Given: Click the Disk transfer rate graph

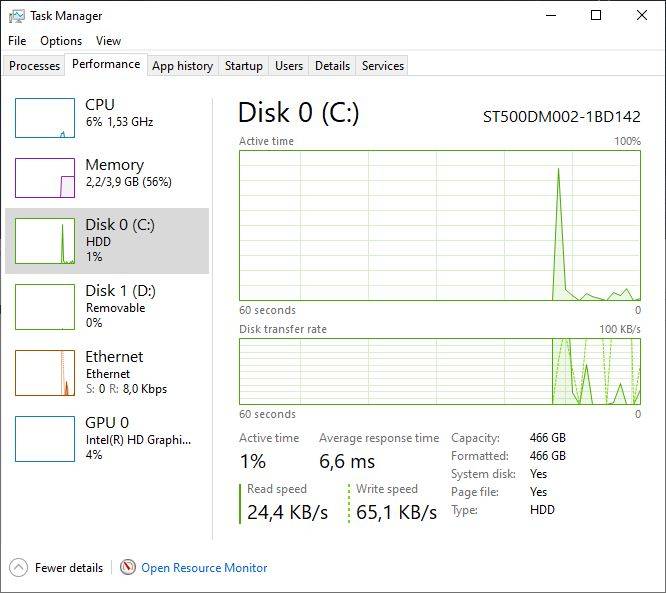Looking at the screenshot, I should [x=440, y=371].
